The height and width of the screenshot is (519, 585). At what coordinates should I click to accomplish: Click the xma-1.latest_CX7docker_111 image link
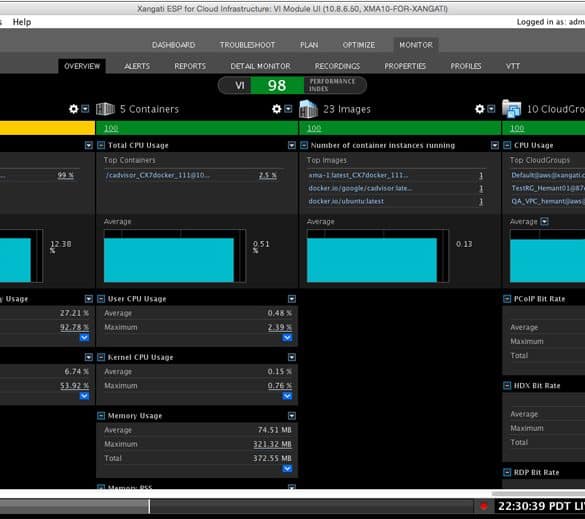(358, 175)
